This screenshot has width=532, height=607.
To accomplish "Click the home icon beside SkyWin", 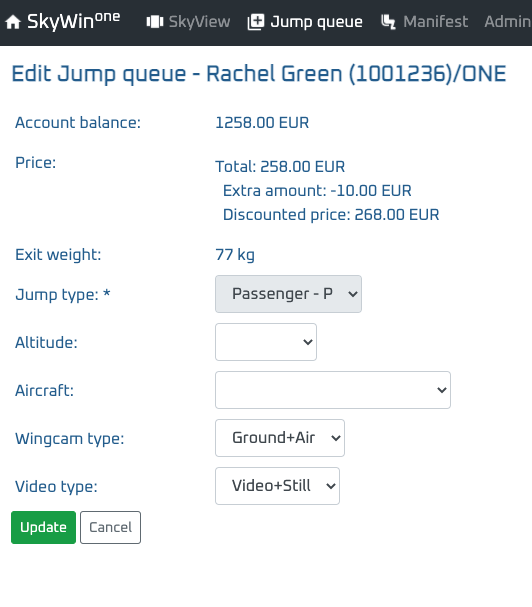I will (x=13, y=22).
